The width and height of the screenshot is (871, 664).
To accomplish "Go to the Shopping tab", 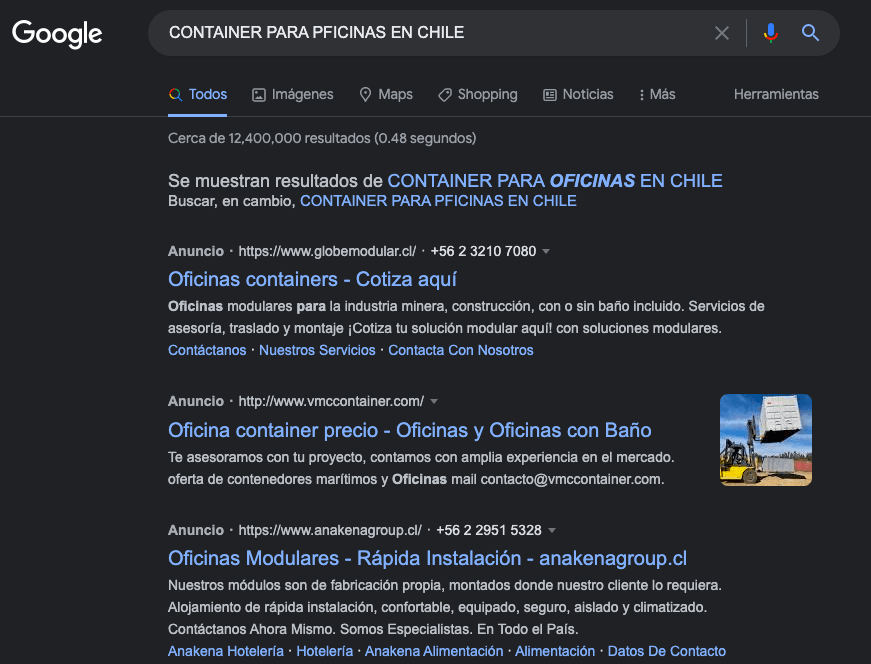I will tap(478, 94).
